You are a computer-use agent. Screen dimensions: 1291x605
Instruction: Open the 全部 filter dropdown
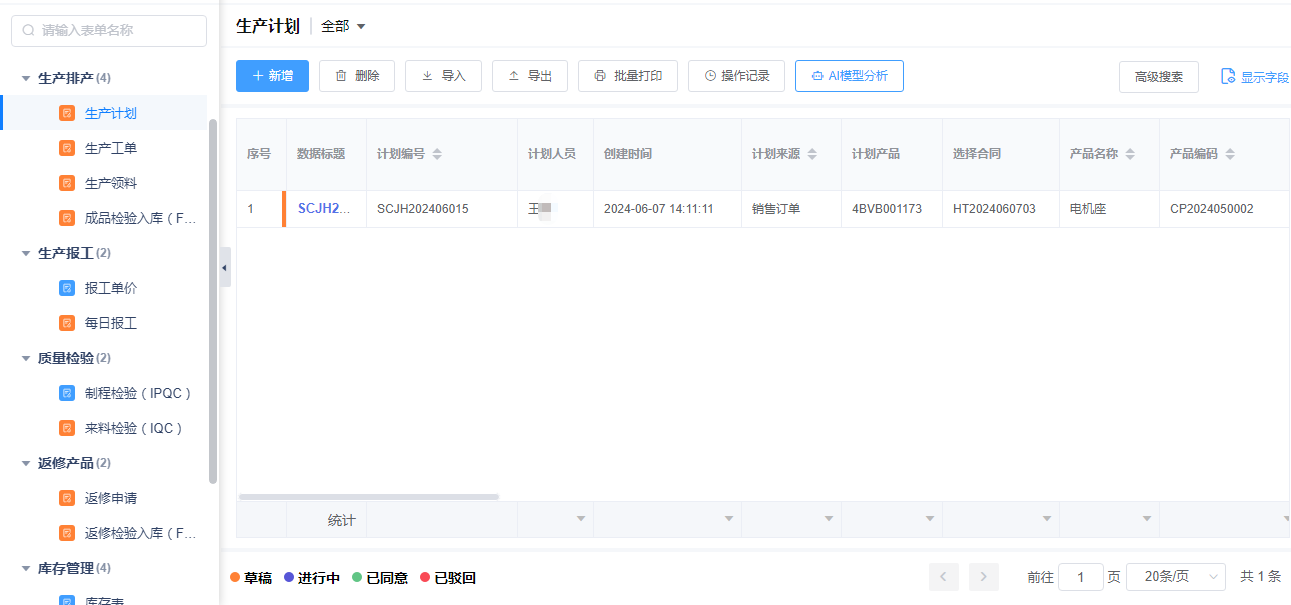(342, 27)
